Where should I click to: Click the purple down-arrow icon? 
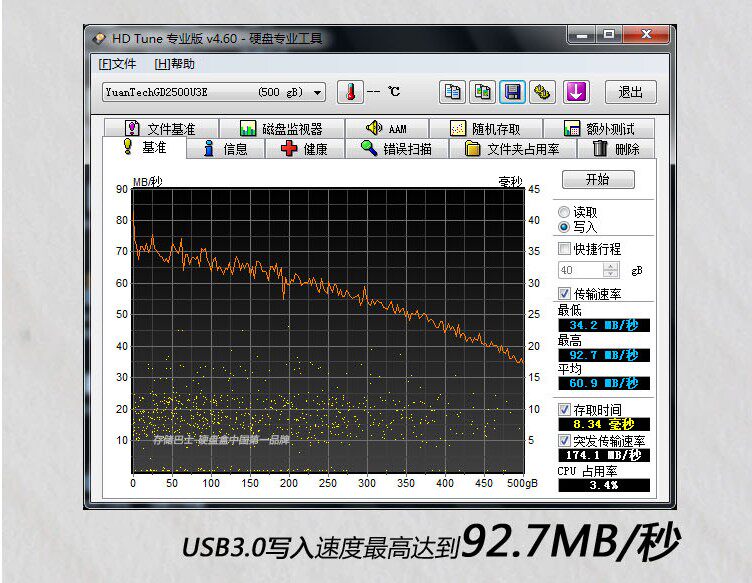575,92
